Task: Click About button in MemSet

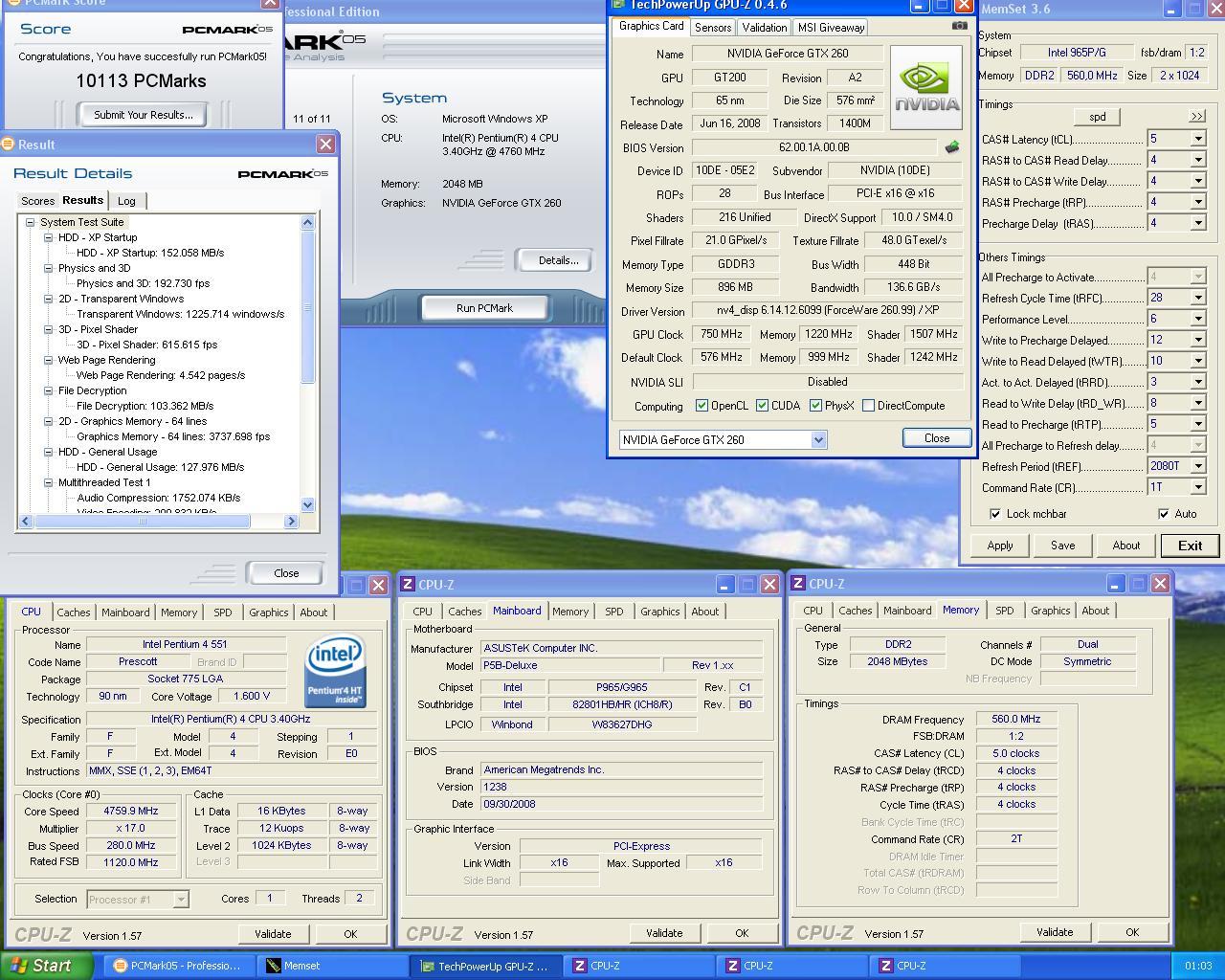Action: 1125,546
